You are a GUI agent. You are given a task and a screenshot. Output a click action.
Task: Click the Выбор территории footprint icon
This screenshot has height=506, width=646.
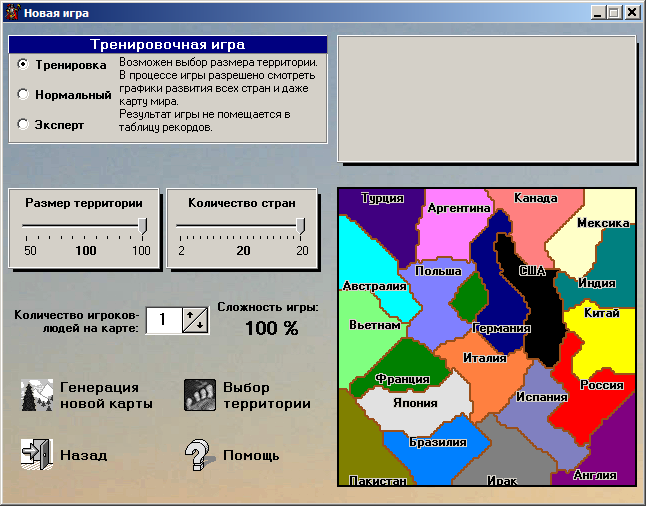200,395
